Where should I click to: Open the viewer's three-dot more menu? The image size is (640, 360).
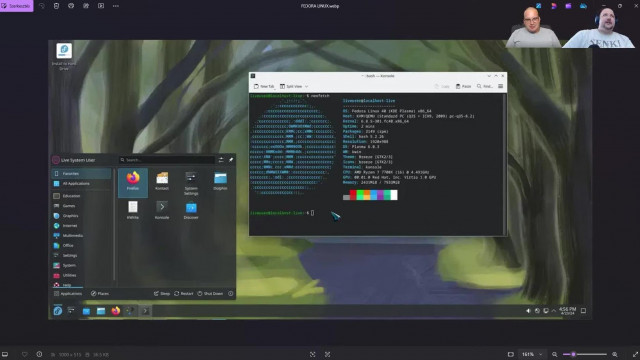(116, 6)
